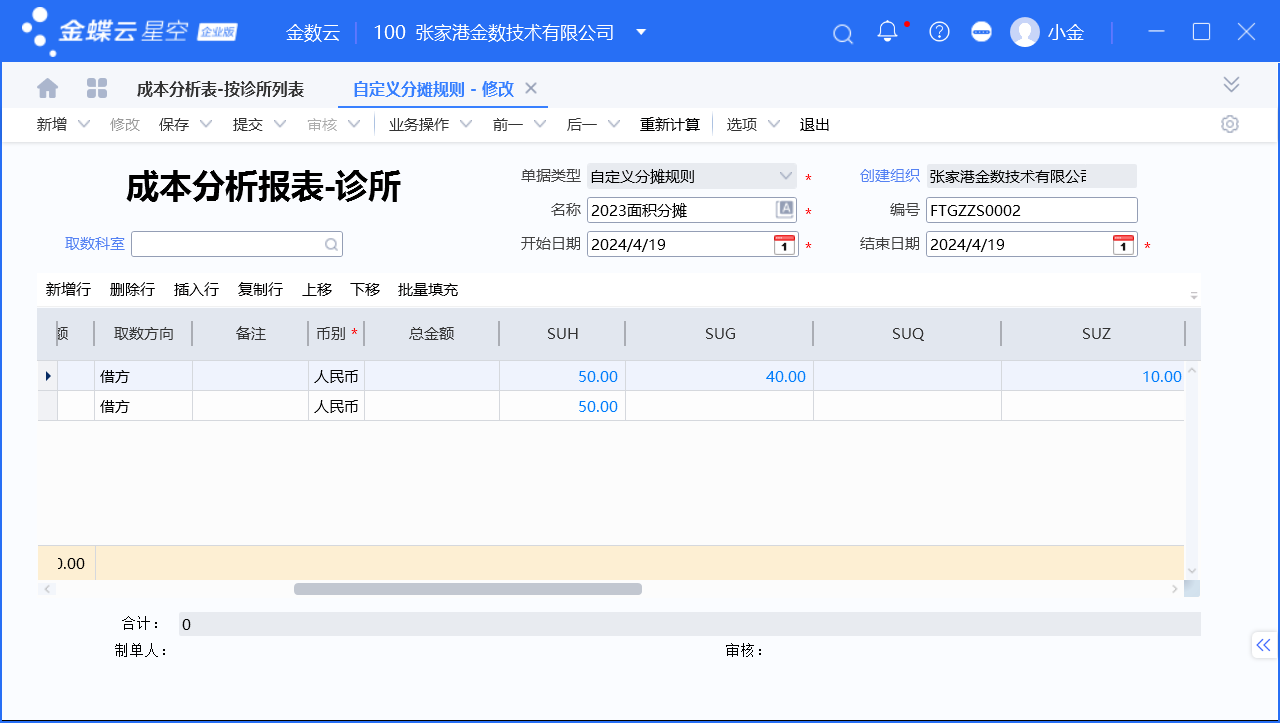Close the 自定义分摊规则 - 修改 tab

coord(531,88)
